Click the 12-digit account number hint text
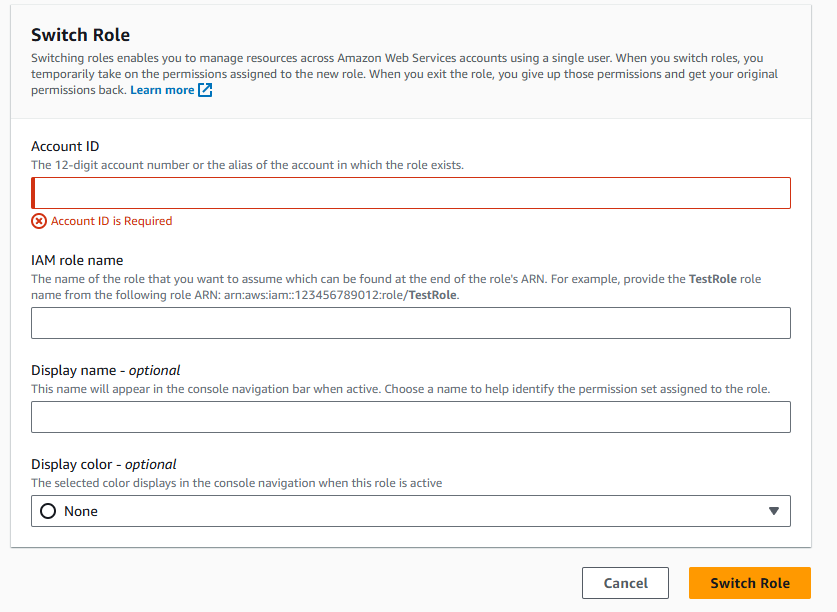Image resolution: width=837 pixels, height=612 pixels. (247, 165)
